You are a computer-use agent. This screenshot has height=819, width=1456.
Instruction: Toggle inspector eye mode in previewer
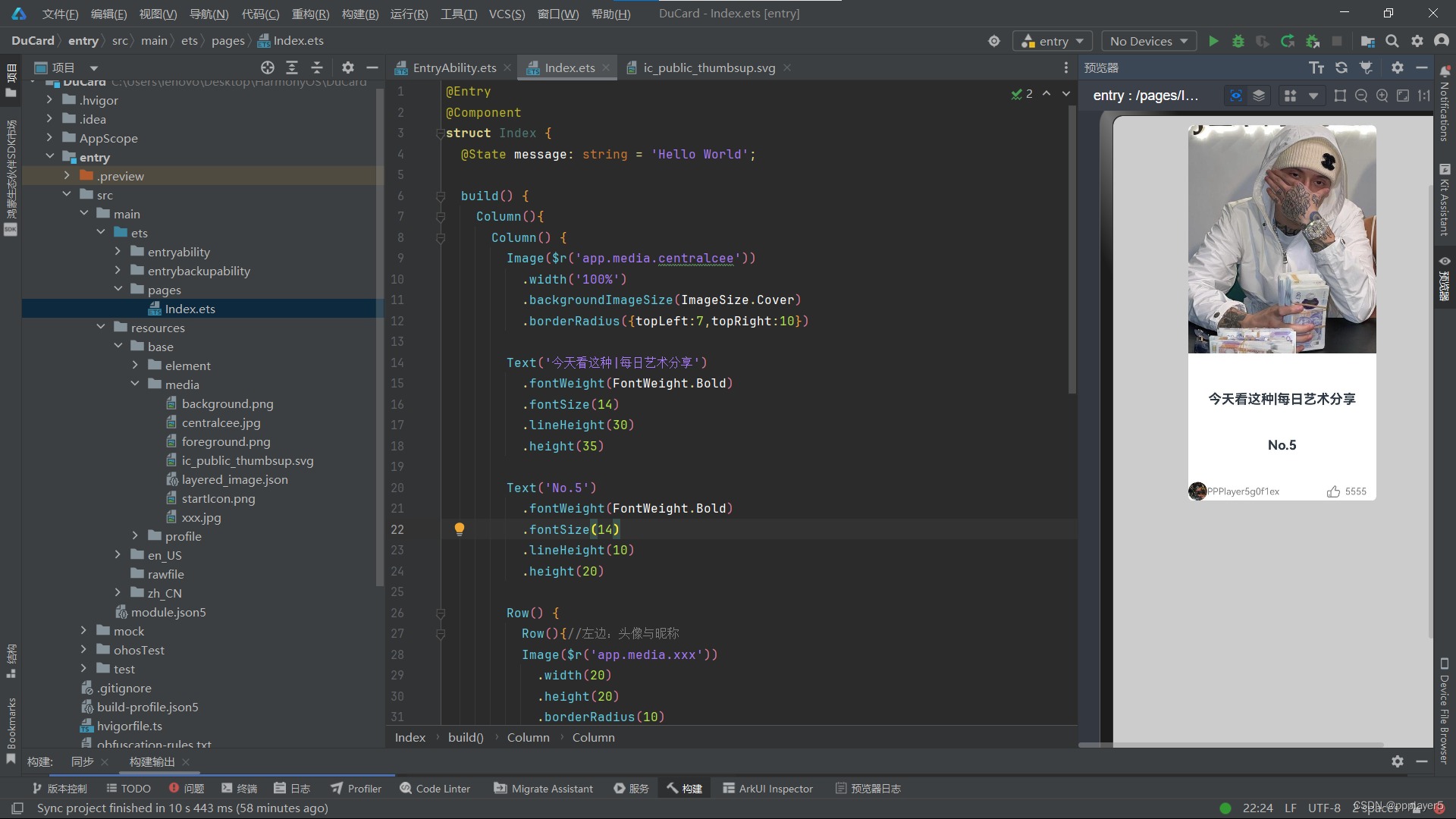[1236, 96]
